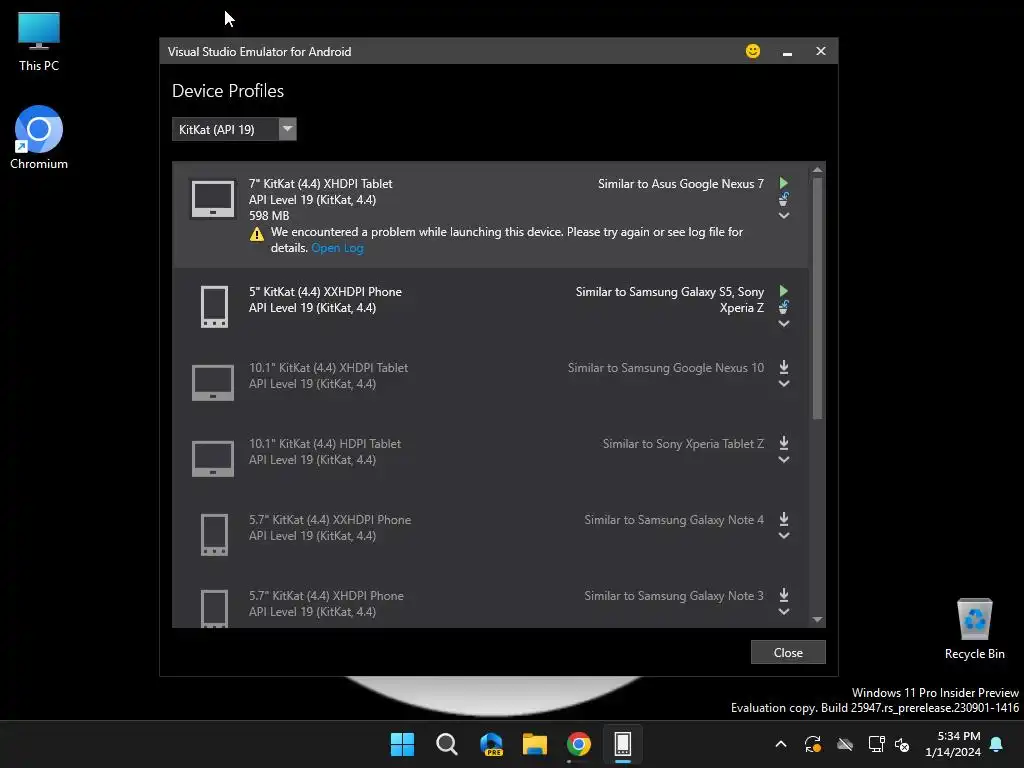Click the device list scrollbar up arrow

(817, 170)
